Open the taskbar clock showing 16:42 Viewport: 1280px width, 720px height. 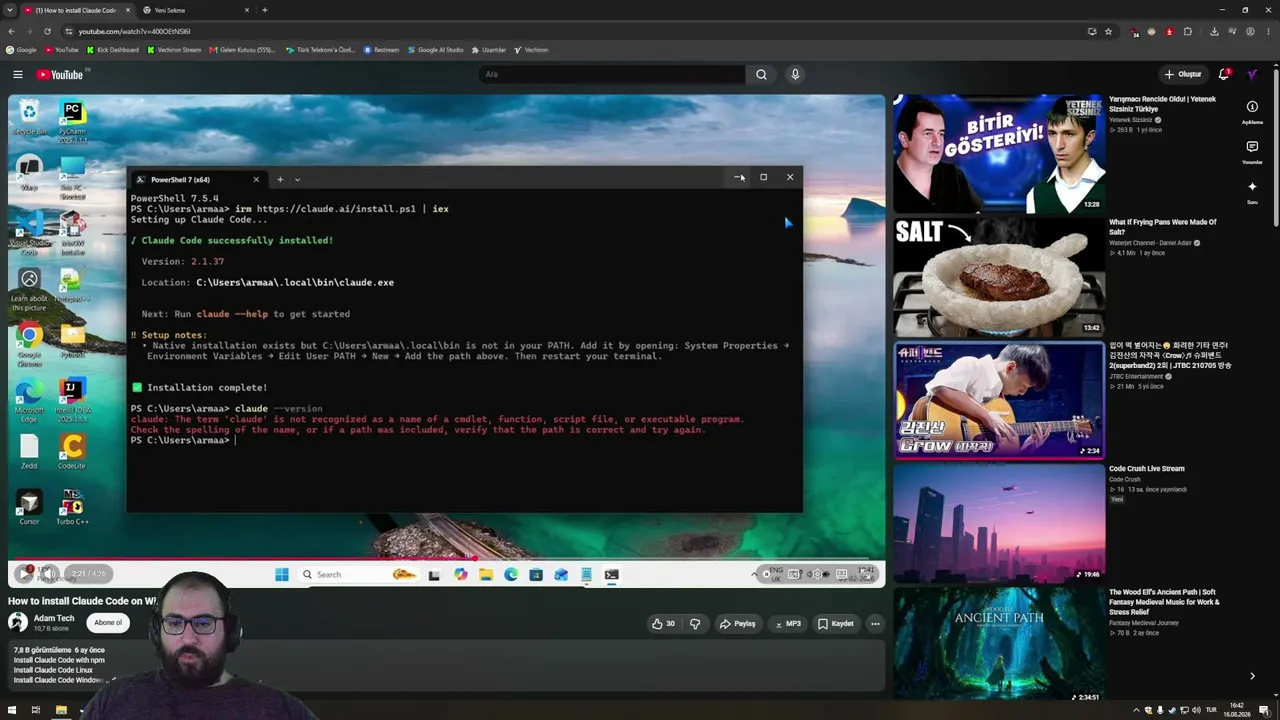point(1237,709)
